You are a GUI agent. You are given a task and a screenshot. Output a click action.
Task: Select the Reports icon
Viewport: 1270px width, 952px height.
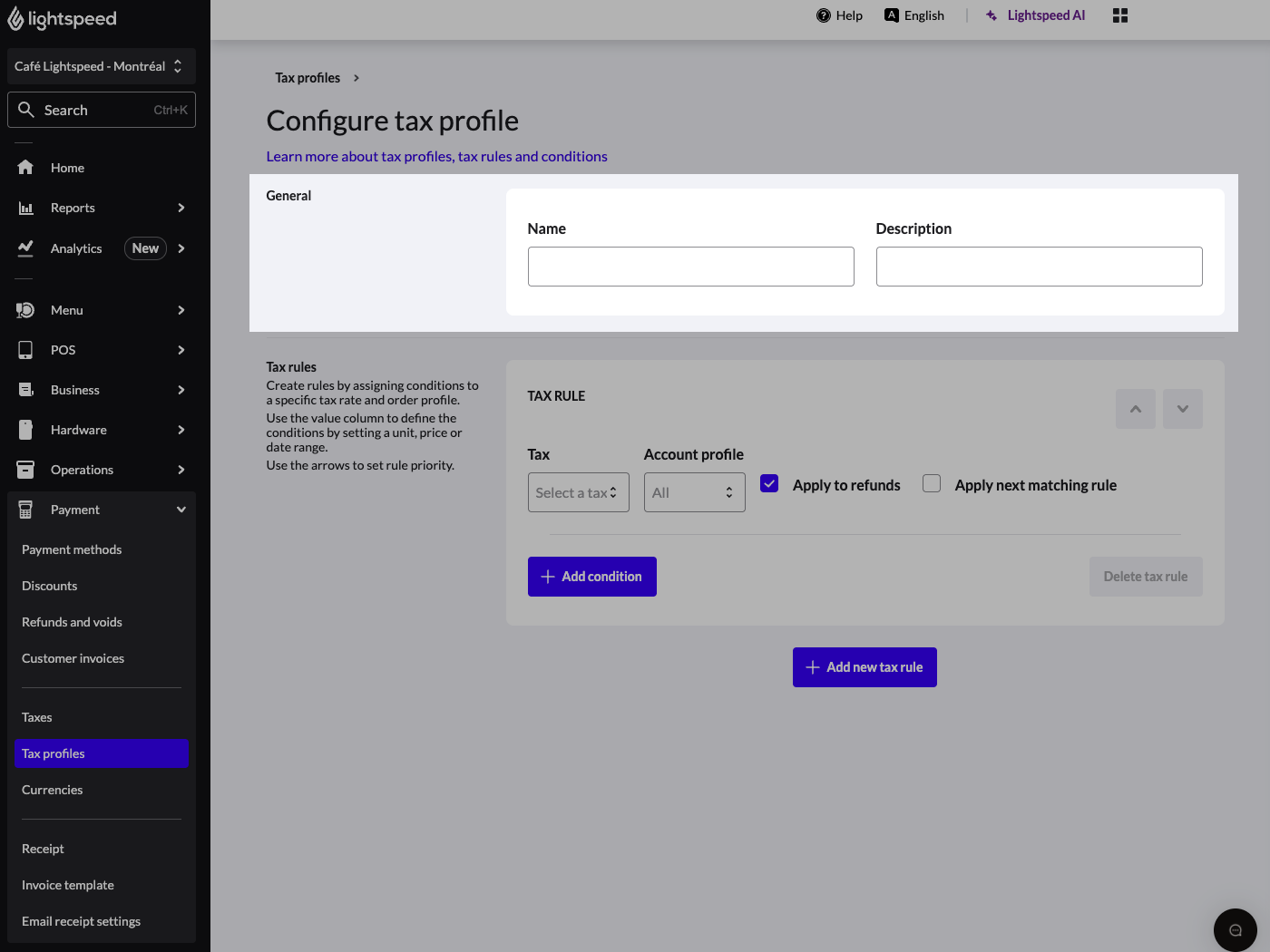(x=25, y=208)
